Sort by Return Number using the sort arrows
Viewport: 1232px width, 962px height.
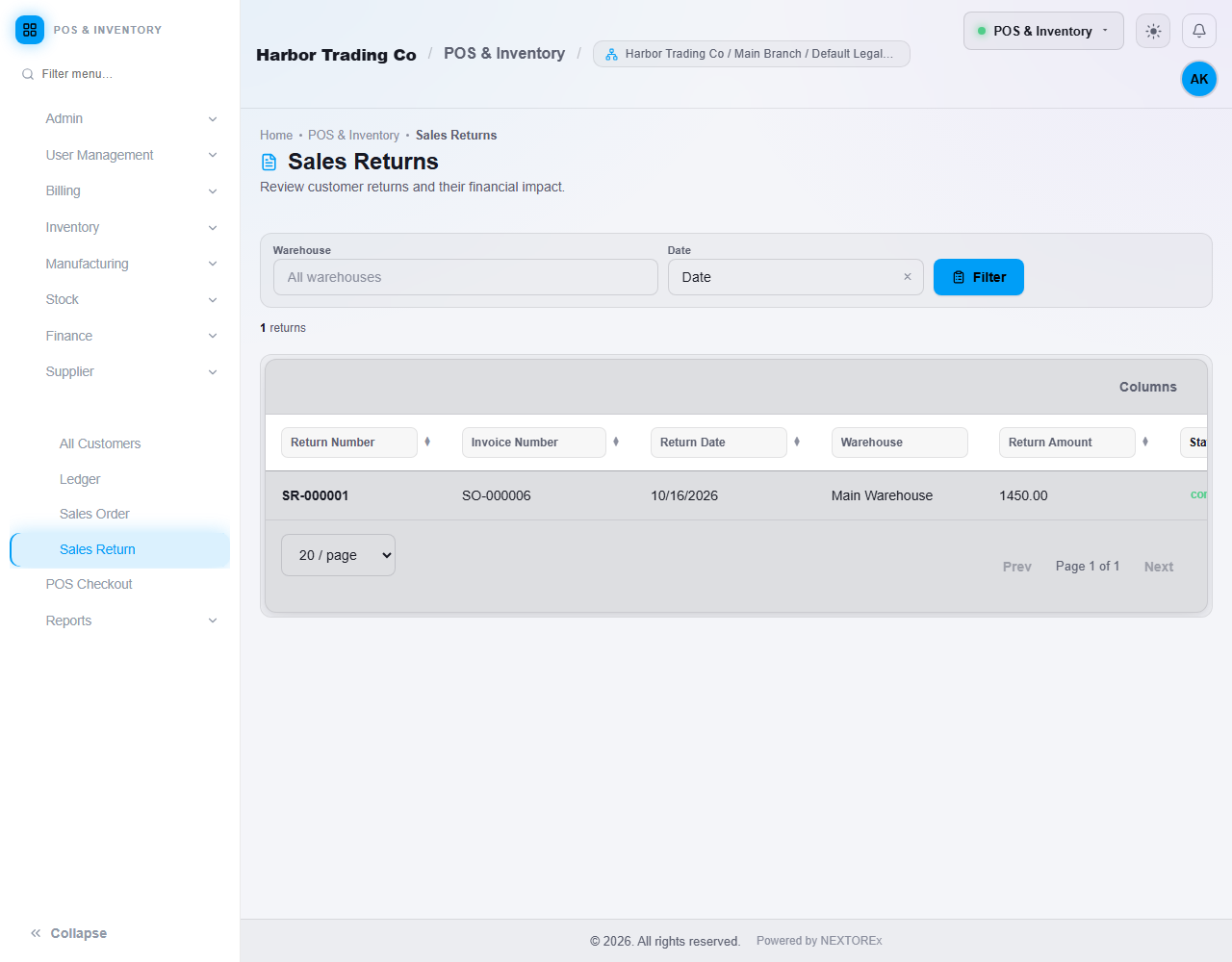coord(427,442)
